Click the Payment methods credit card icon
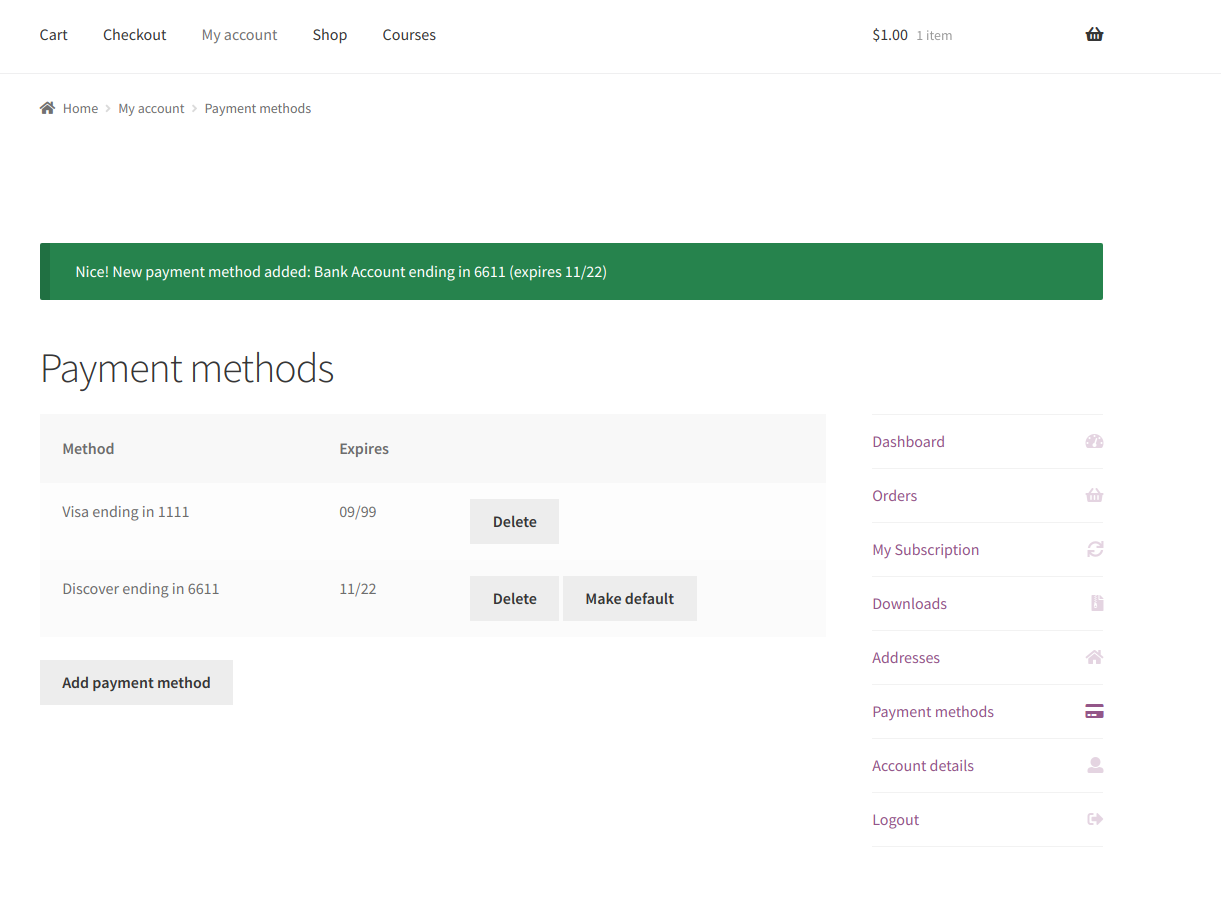 pyautogui.click(x=1094, y=712)
